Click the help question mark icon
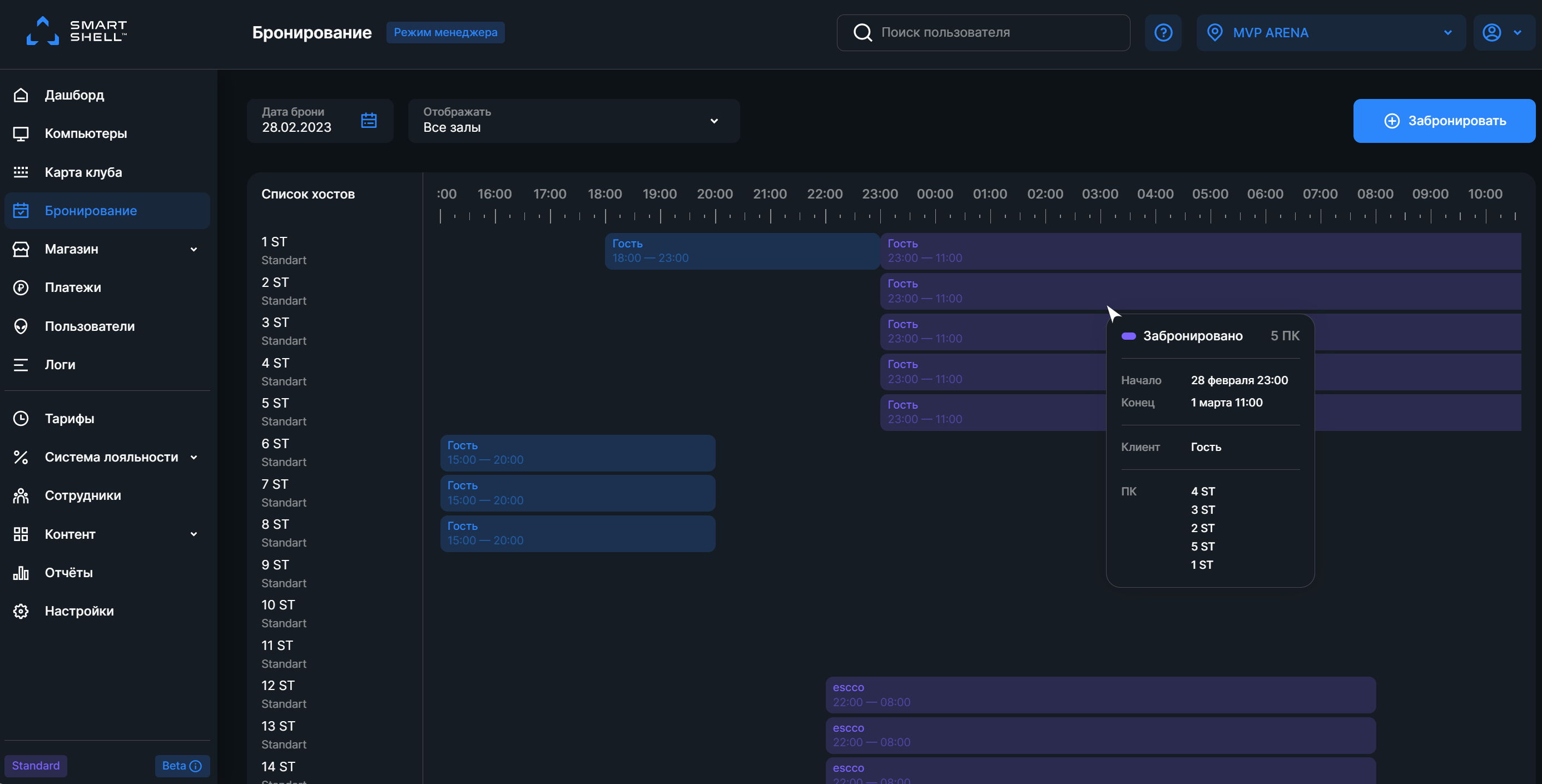The height and width of the screenshot is (784, 1542). pos(1163,32)
